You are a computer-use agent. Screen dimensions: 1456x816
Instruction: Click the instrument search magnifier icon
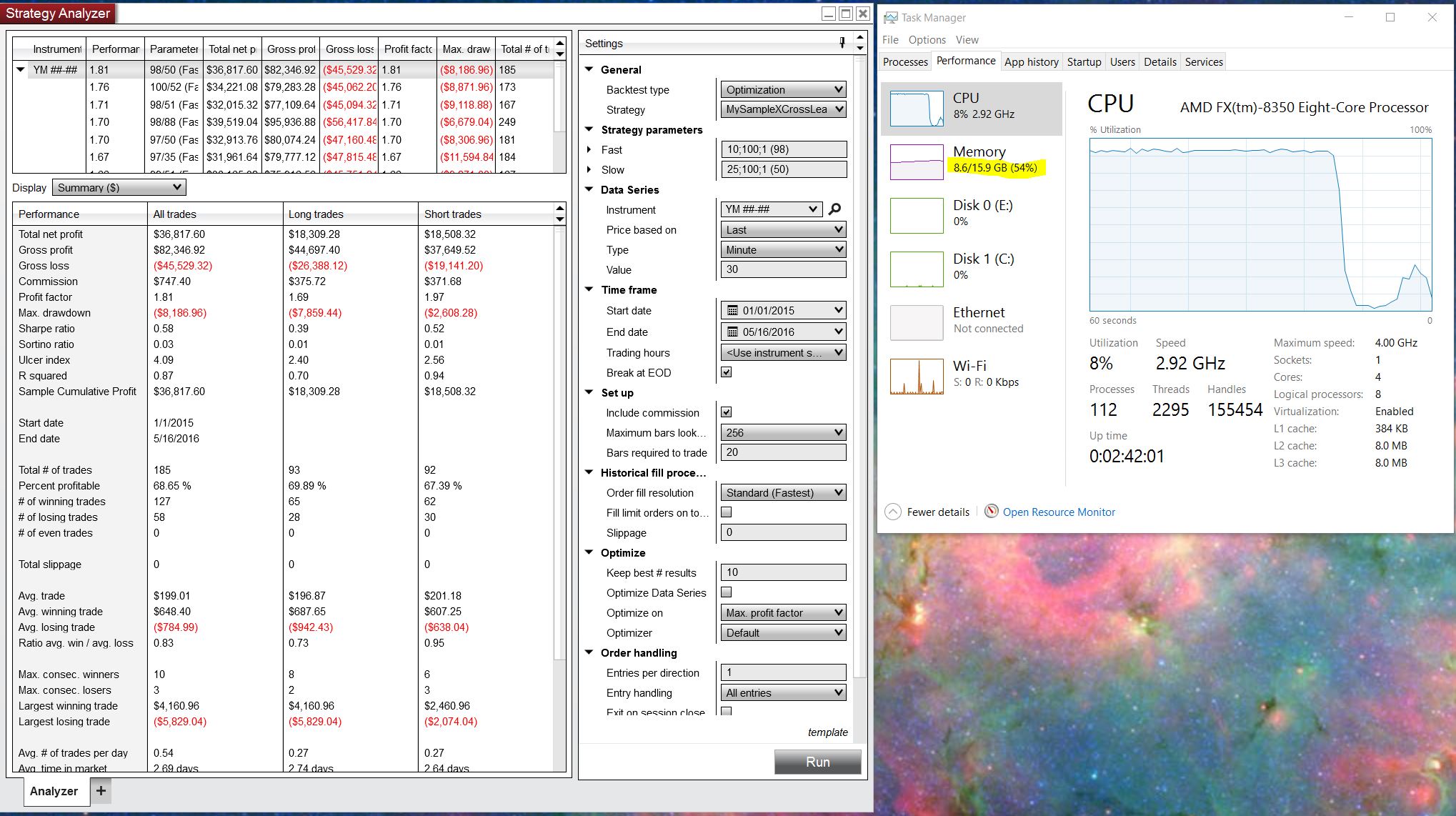point(834,209)
